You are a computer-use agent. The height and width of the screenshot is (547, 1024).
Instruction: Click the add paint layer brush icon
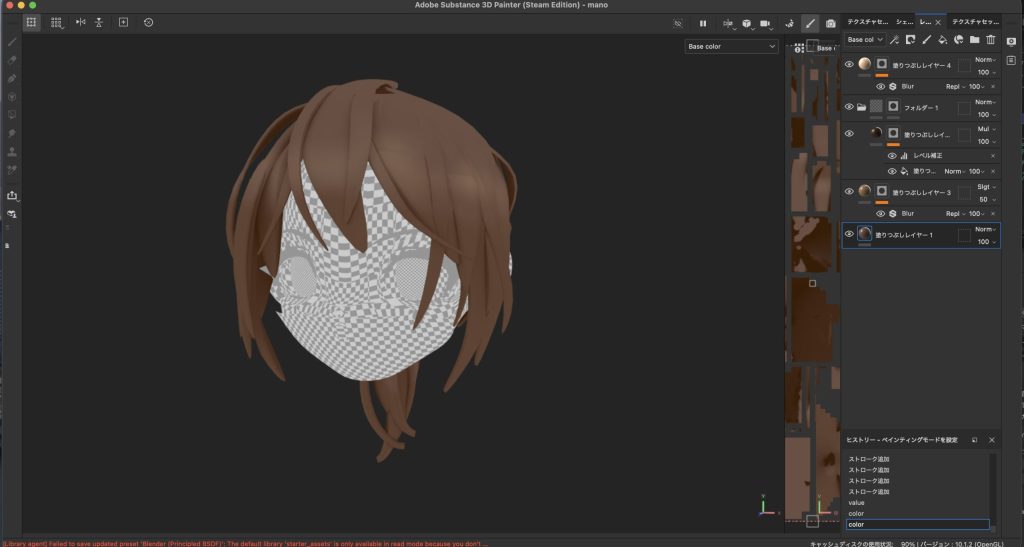(x=926, y=40)
